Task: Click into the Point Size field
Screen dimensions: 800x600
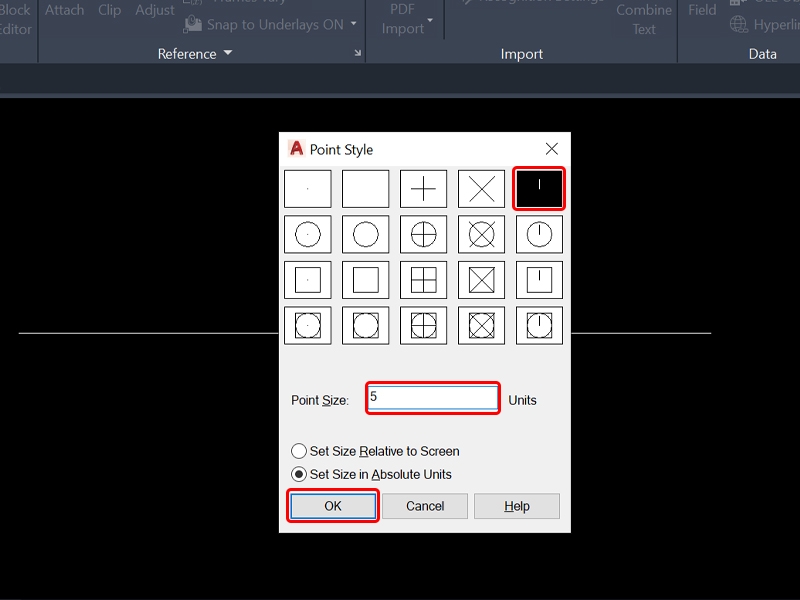Action: click(x=433, y=397)
